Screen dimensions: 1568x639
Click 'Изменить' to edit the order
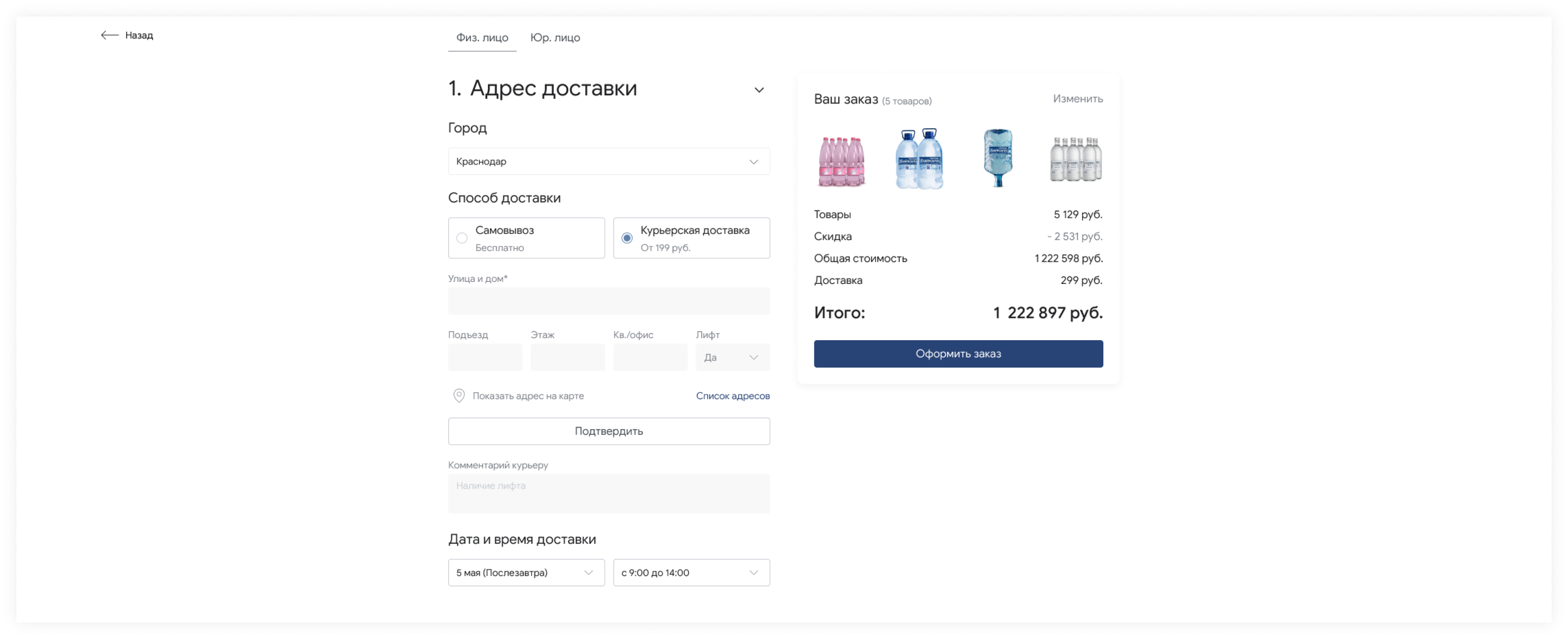tap(1078, 98)
